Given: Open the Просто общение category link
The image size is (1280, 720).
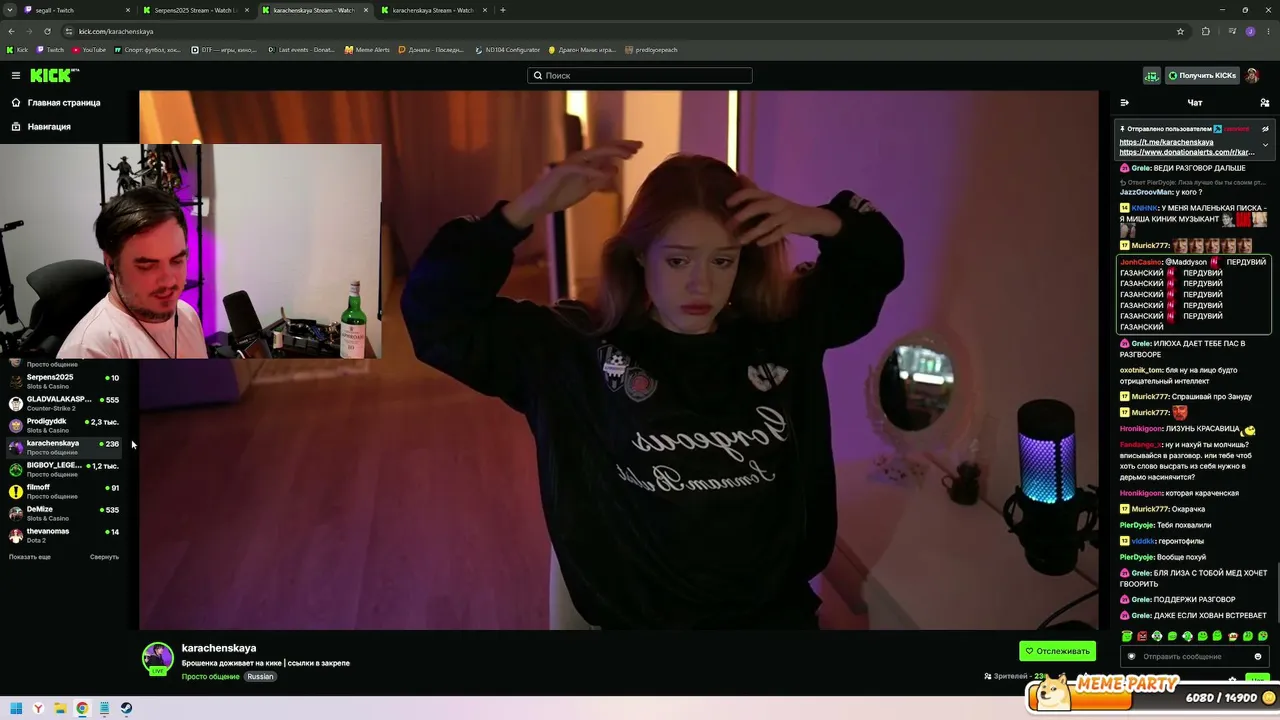Looking at the screenshot, I should (x=210, y=677).
